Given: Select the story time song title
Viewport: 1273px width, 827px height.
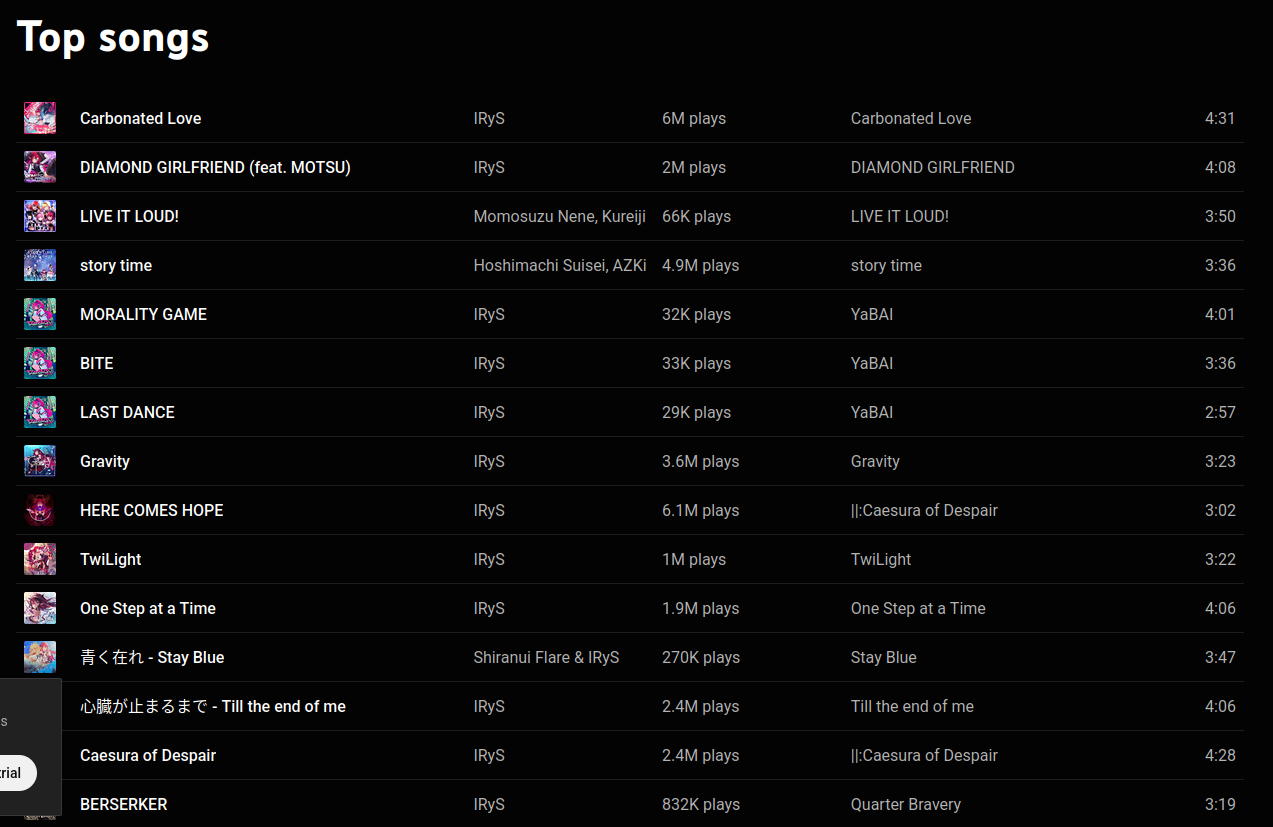Looking at the screenshot, I should 116,265.
